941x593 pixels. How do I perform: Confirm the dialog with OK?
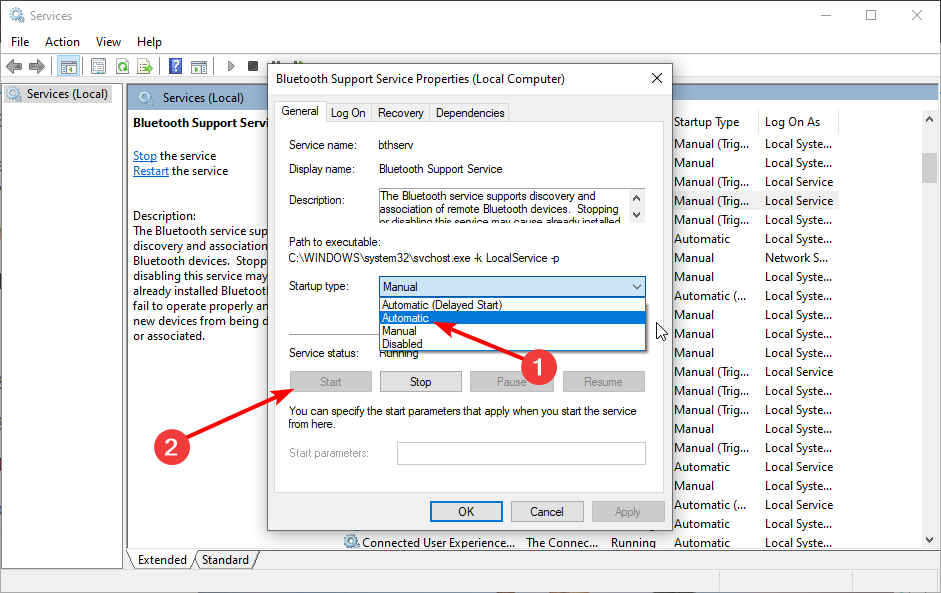click(x=466, y=511)
